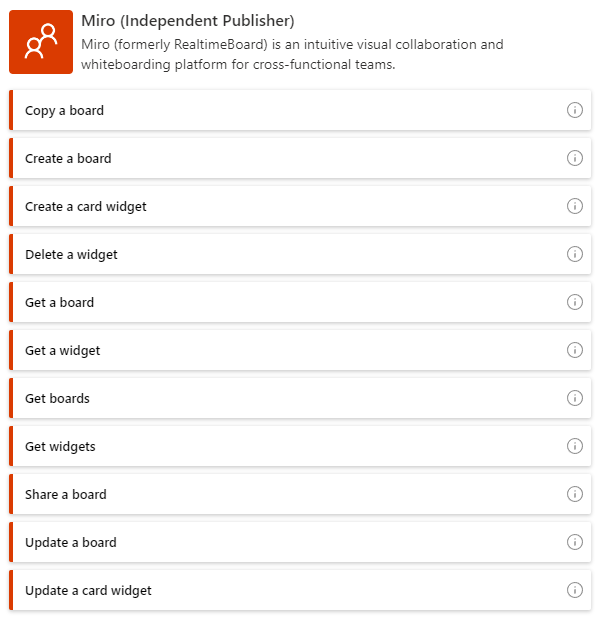Choose Get widgets from the action list
Viewport: 606px width, 620px height.
(300, 446)
